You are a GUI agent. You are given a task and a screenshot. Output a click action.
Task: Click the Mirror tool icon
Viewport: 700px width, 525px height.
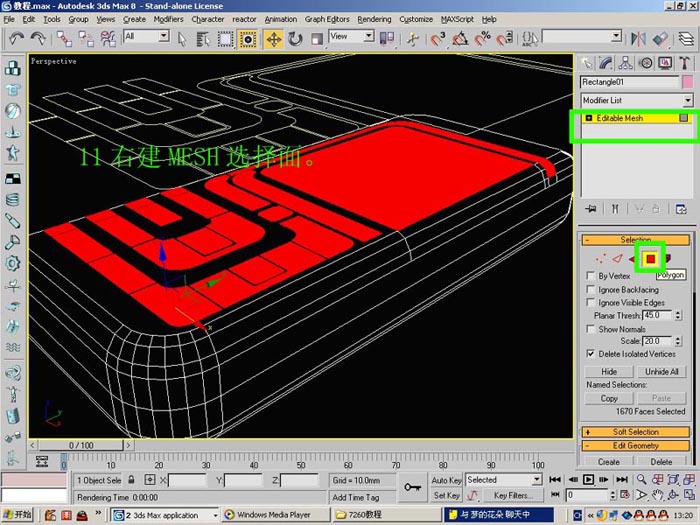638,39
